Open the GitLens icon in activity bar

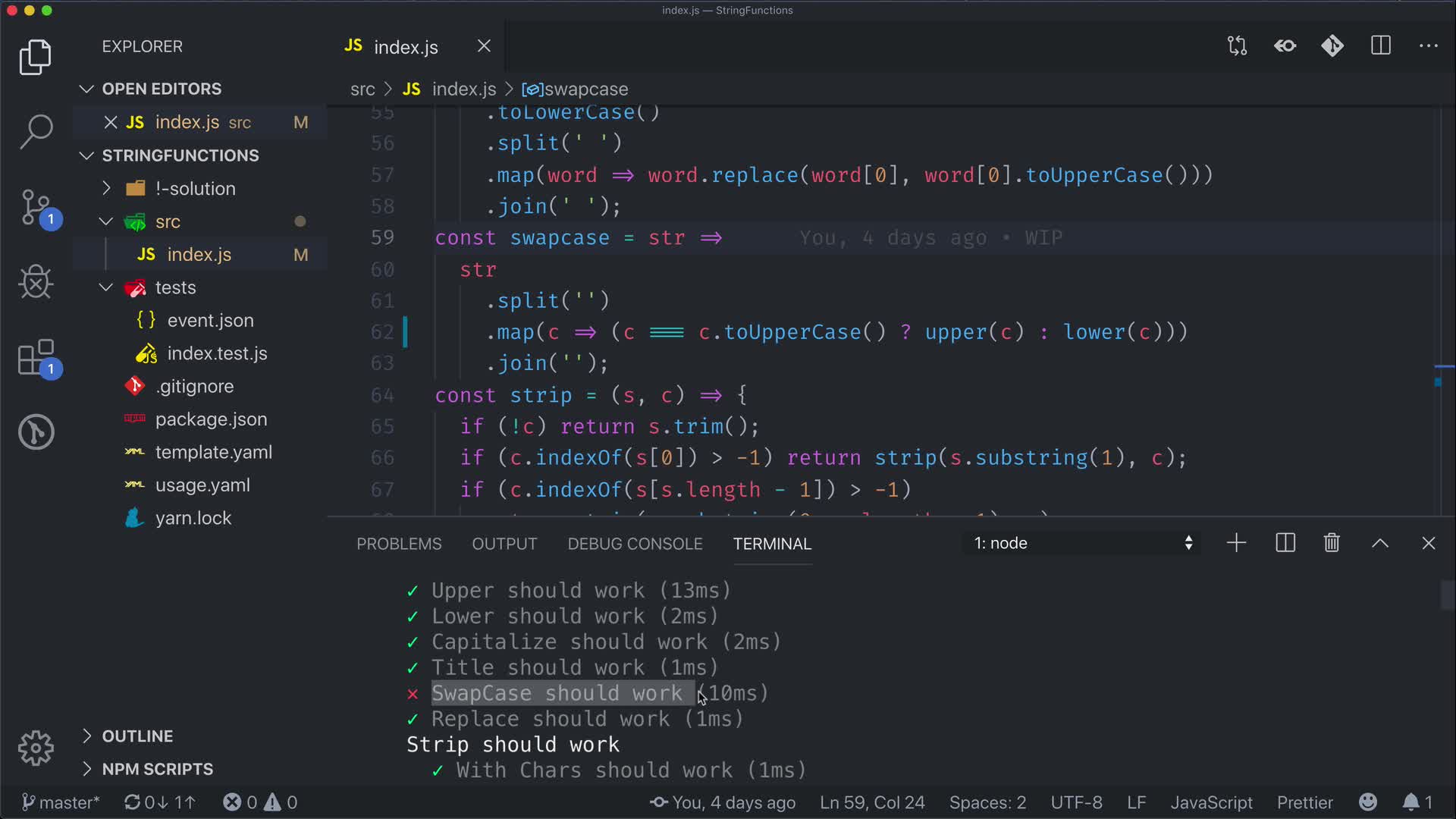(36, 432)
